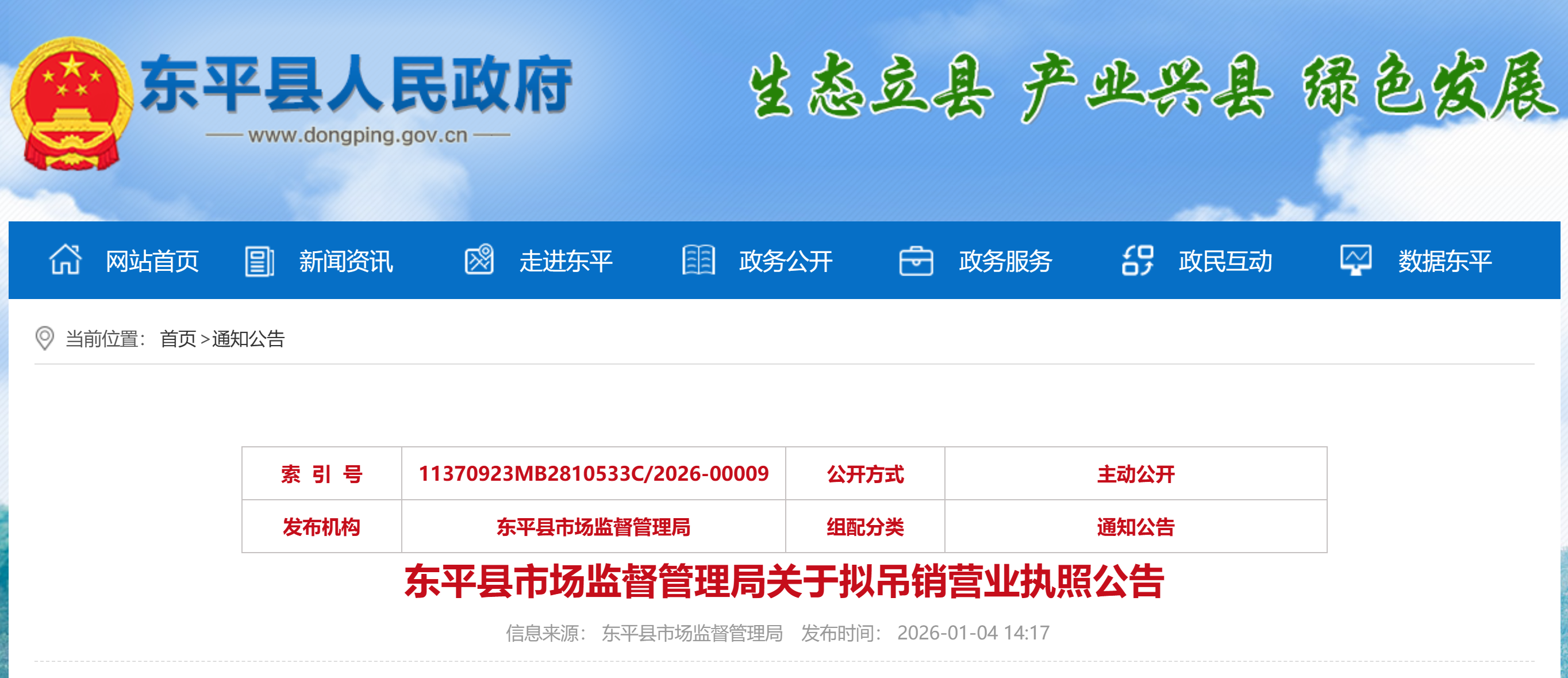Click the monitor chart icon beside 数据东平
The width and height of the screenshot is (1568, 678).
point(1355,260)
